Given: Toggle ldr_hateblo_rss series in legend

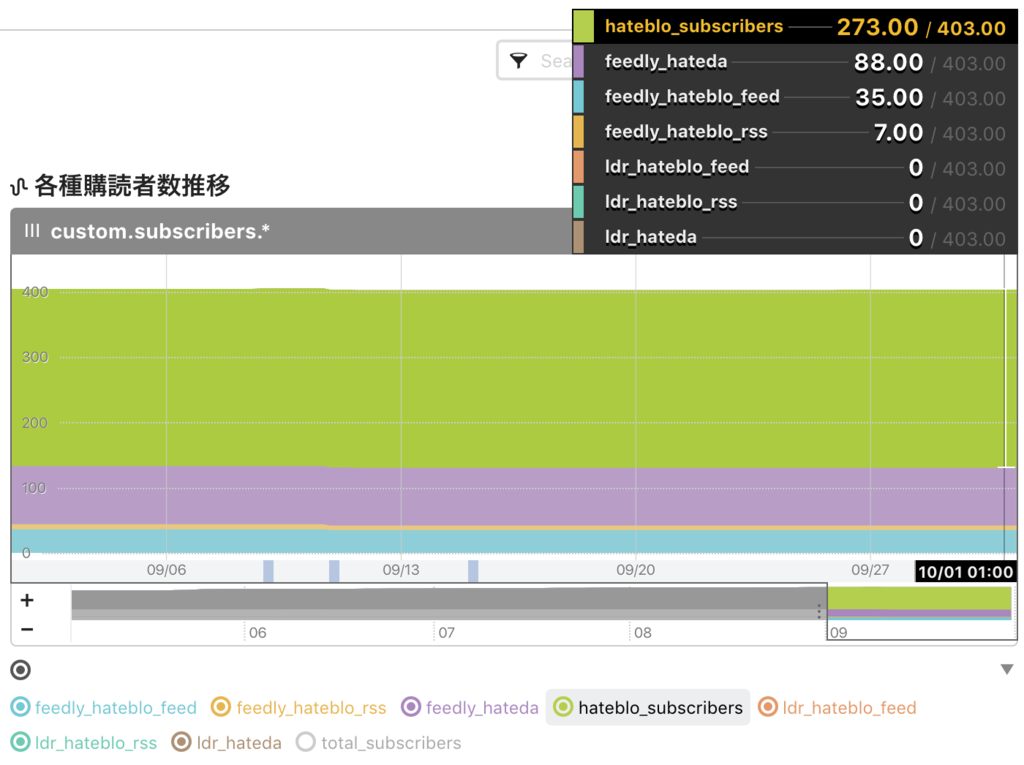Looking at the screenshot, I should click(x=84, y=743).
